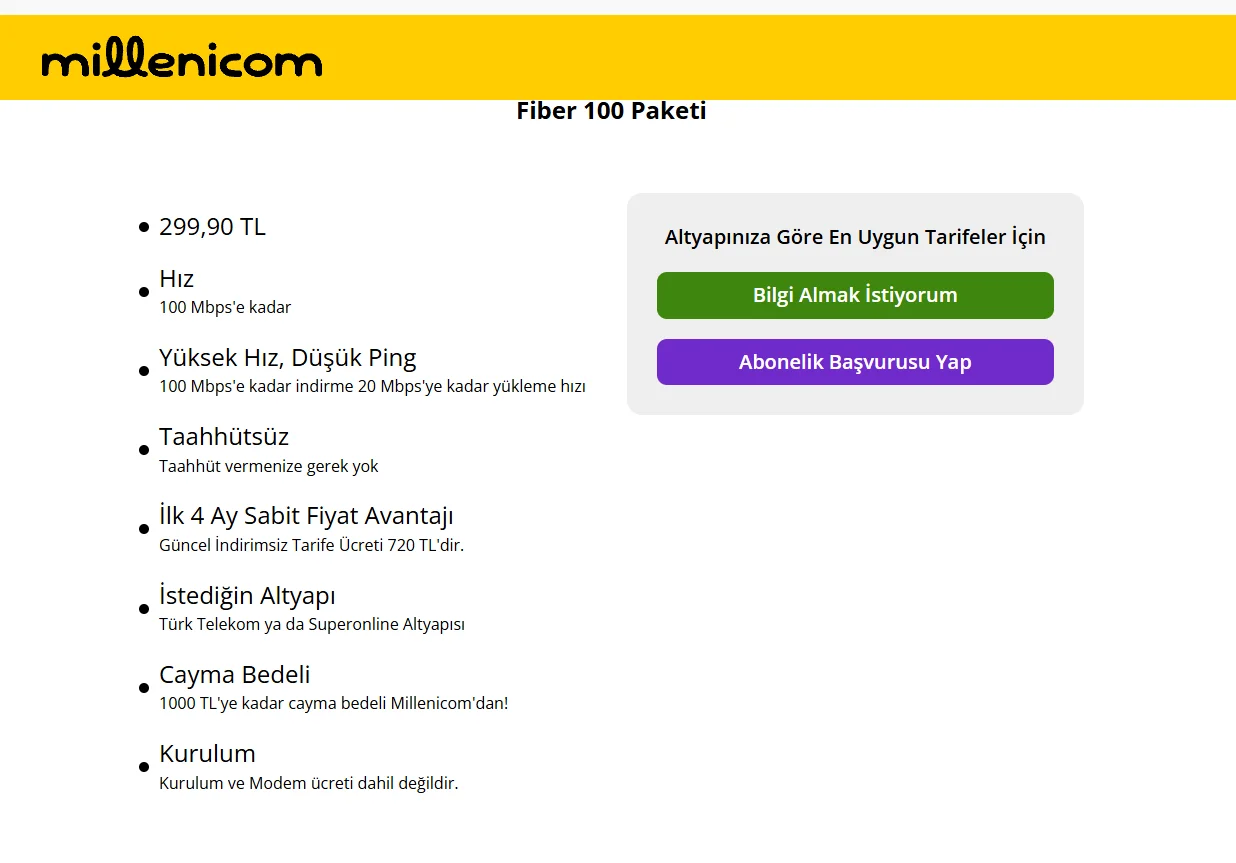Click the Taahhüt vermenize gerek yok text
The width and height of the screenshot is (1236, 863).
(x=268, y=466)
